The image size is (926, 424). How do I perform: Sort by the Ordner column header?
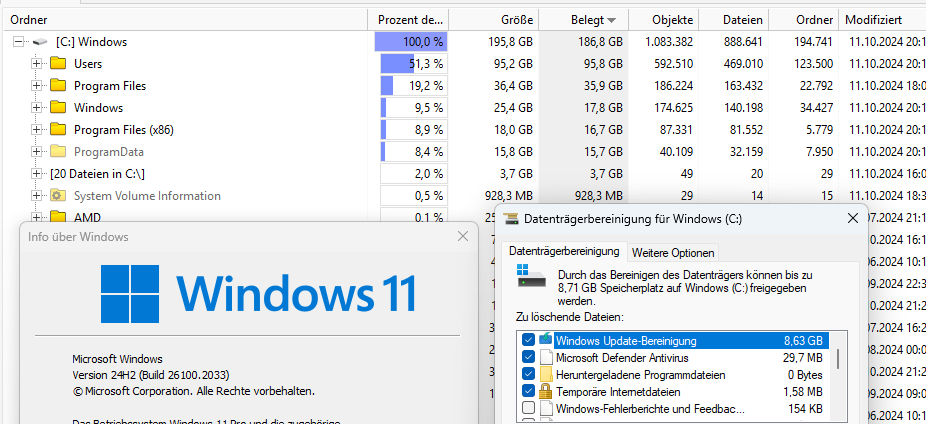185,20
